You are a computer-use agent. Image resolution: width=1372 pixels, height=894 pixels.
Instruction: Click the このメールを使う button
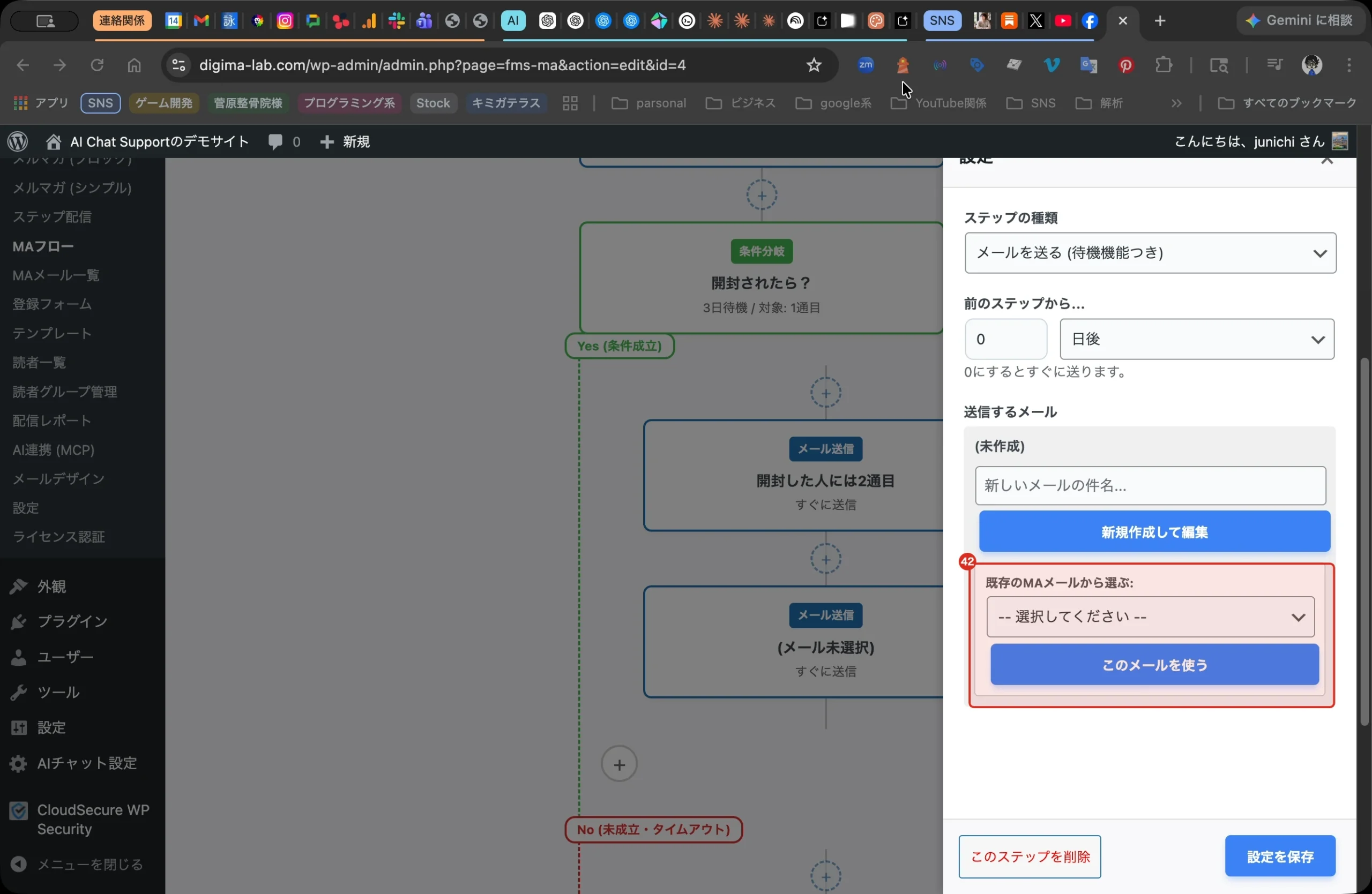tap(1154, 665)
